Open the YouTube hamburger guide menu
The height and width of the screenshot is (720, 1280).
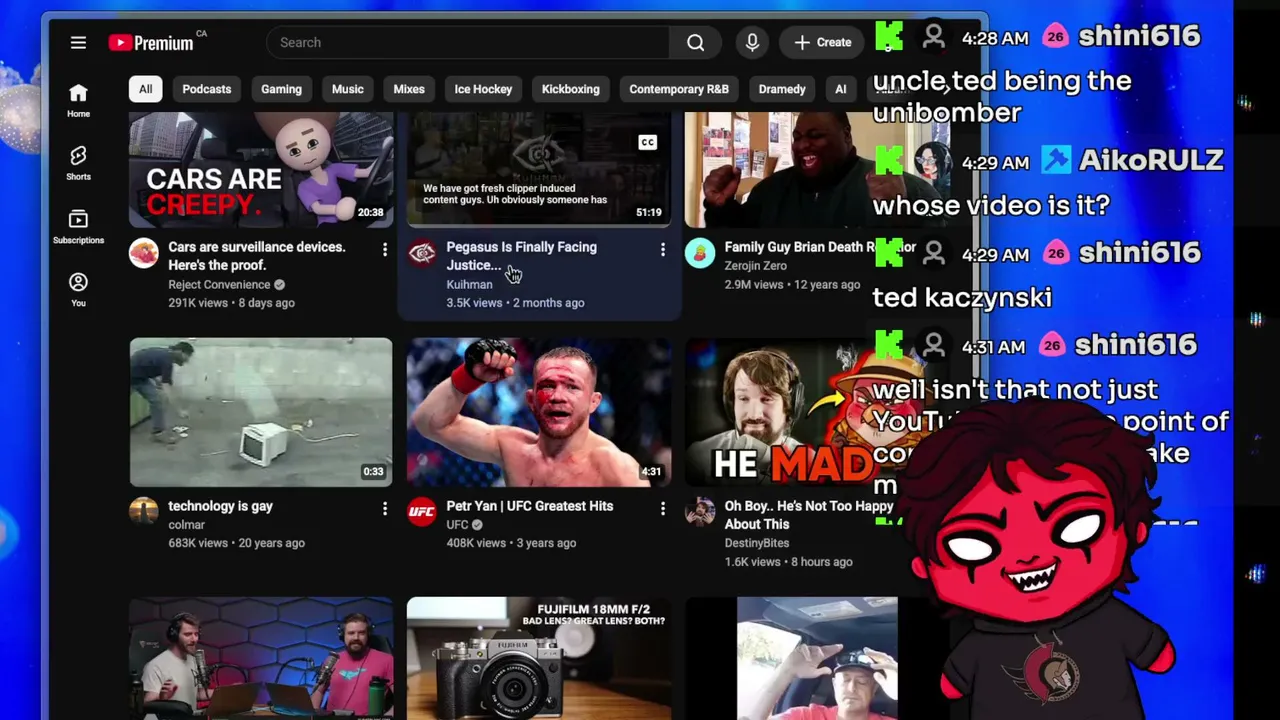[78, 42]
